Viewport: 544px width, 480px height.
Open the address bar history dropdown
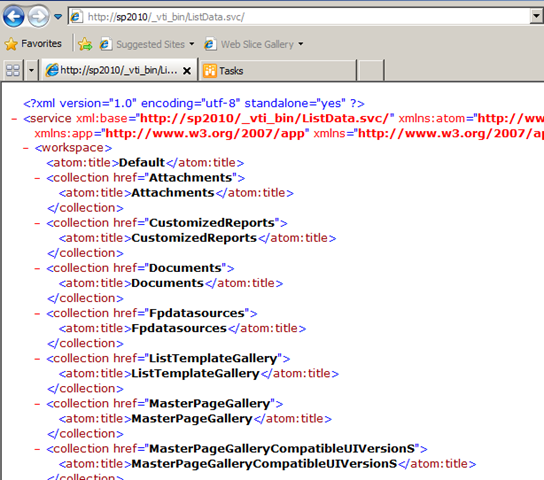tap(536, 16)
